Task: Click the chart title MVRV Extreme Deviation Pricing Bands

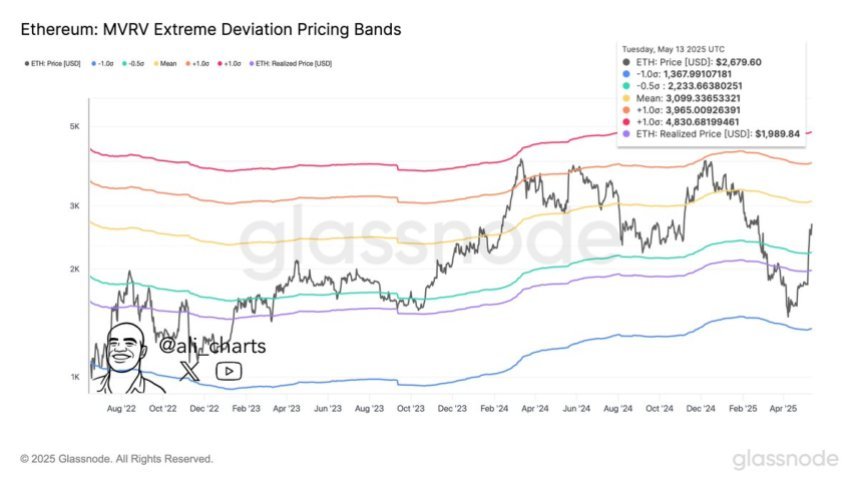Action: (x=210, y=29)
